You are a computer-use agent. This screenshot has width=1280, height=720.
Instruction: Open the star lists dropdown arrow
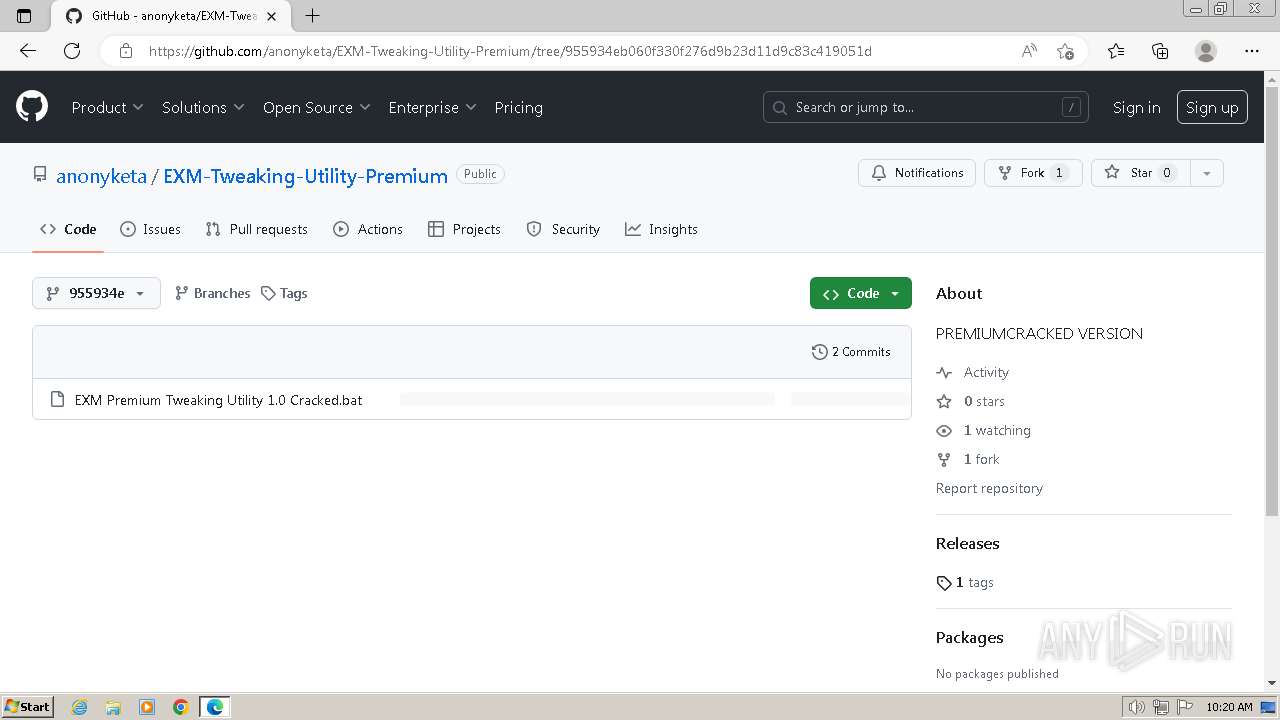pyautogui.click(x=1207, y=173)
